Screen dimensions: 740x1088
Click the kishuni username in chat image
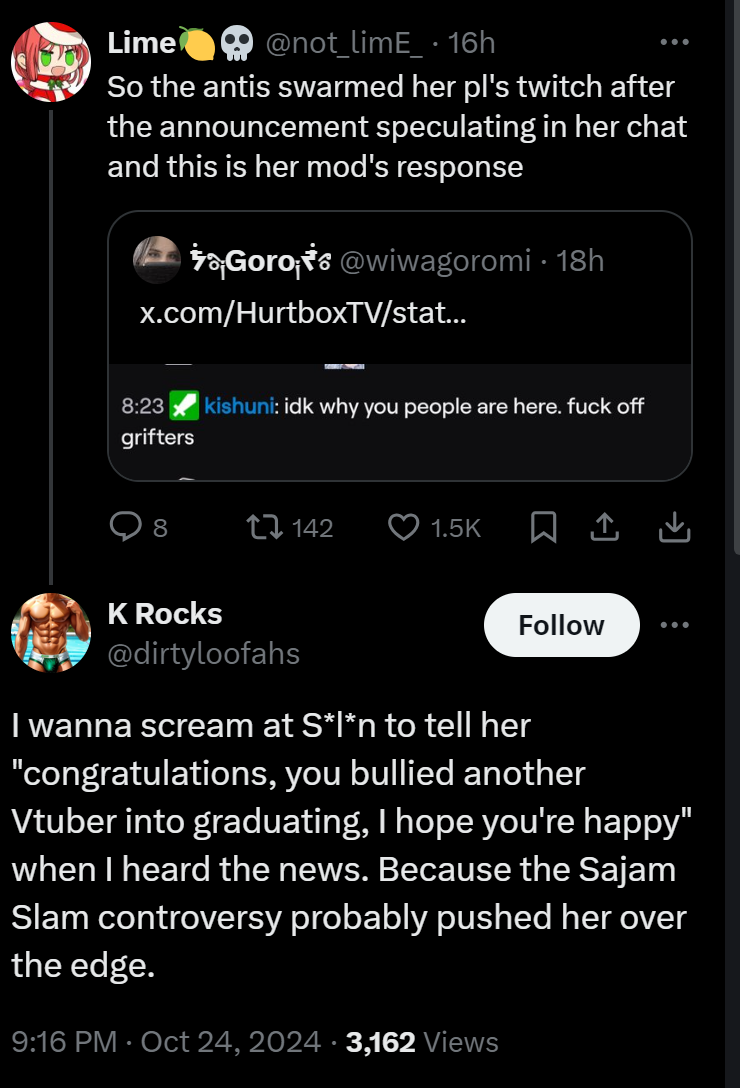point(239,406)
